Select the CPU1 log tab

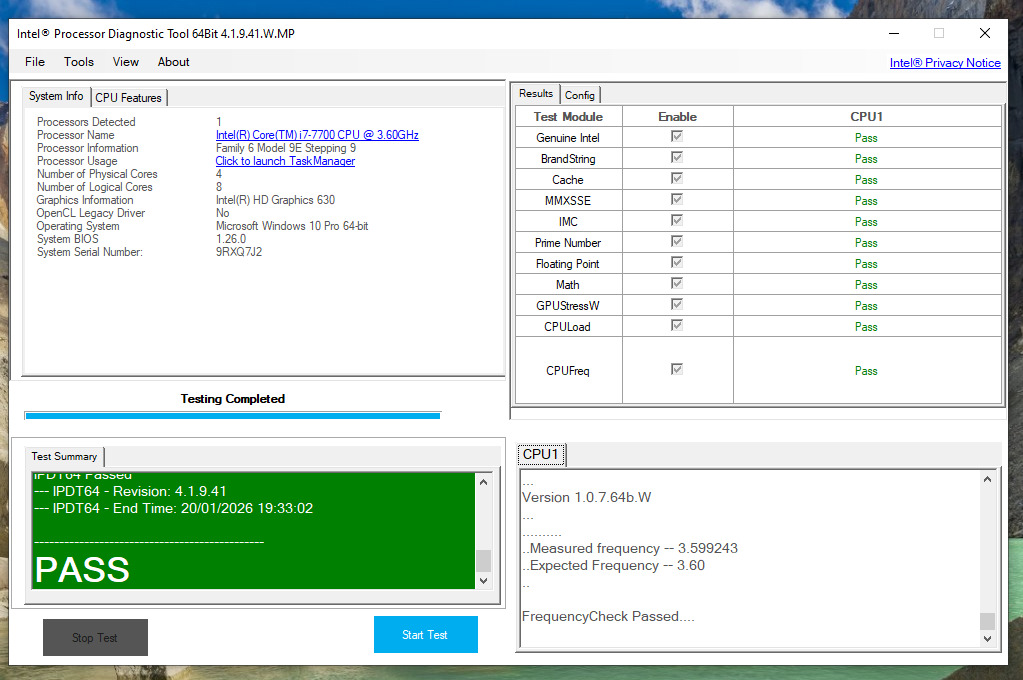pos(541,454)
